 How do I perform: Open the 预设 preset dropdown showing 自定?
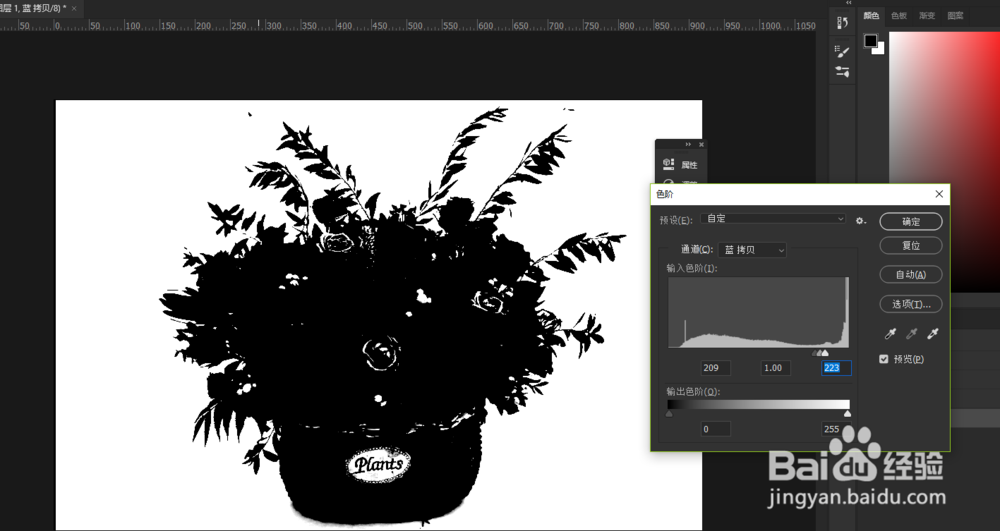coord(773,219)
